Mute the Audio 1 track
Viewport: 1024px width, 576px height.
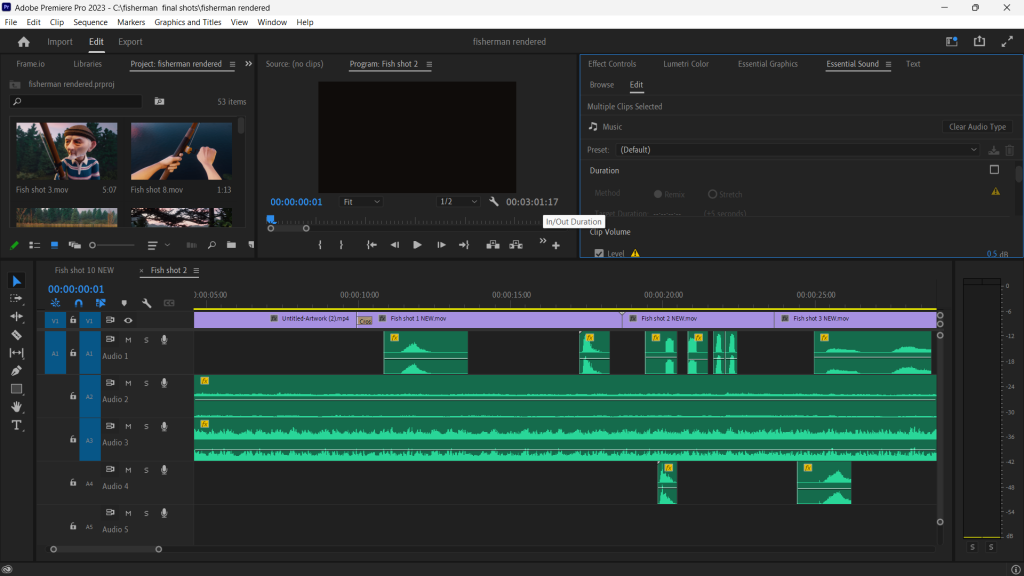click(x=128, y=340)
